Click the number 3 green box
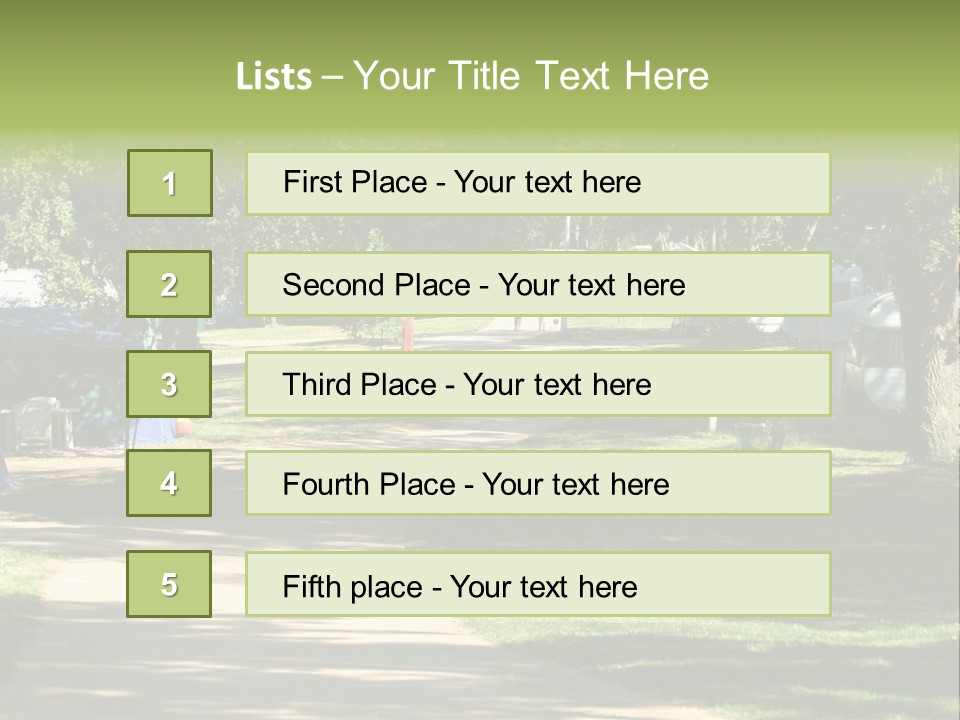The height and width of the screenshot is (720, 960). point(170,384)
